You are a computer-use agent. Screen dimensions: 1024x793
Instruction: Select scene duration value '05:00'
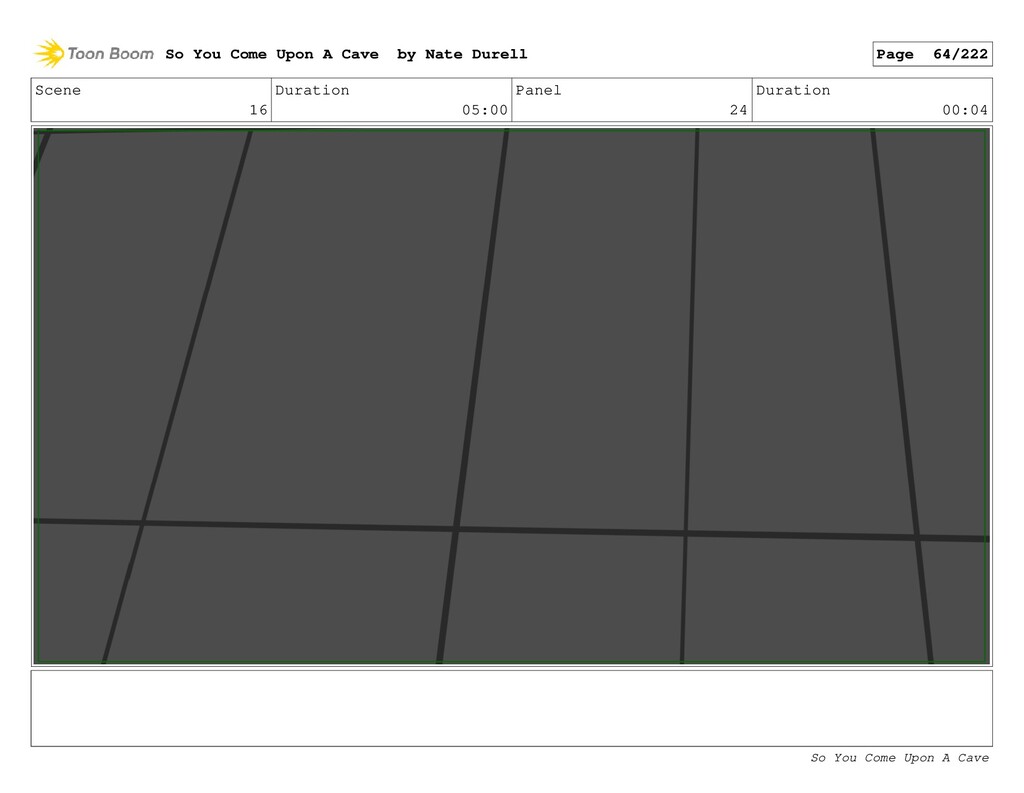click(485, 110)
